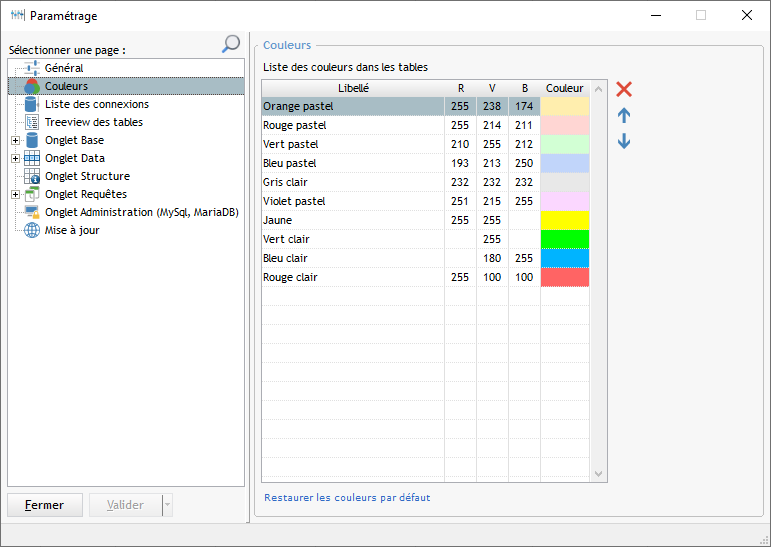Pick the Bleu clair color swatch
This screenshot has height=547, width=771.
point(564,258)
